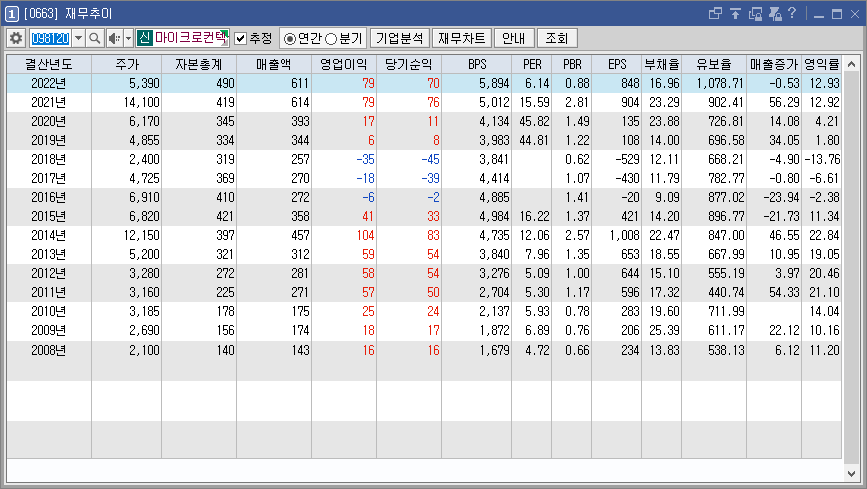867x489 pixels.
Task: Open the stock code history dropdown
Action: 79,38
